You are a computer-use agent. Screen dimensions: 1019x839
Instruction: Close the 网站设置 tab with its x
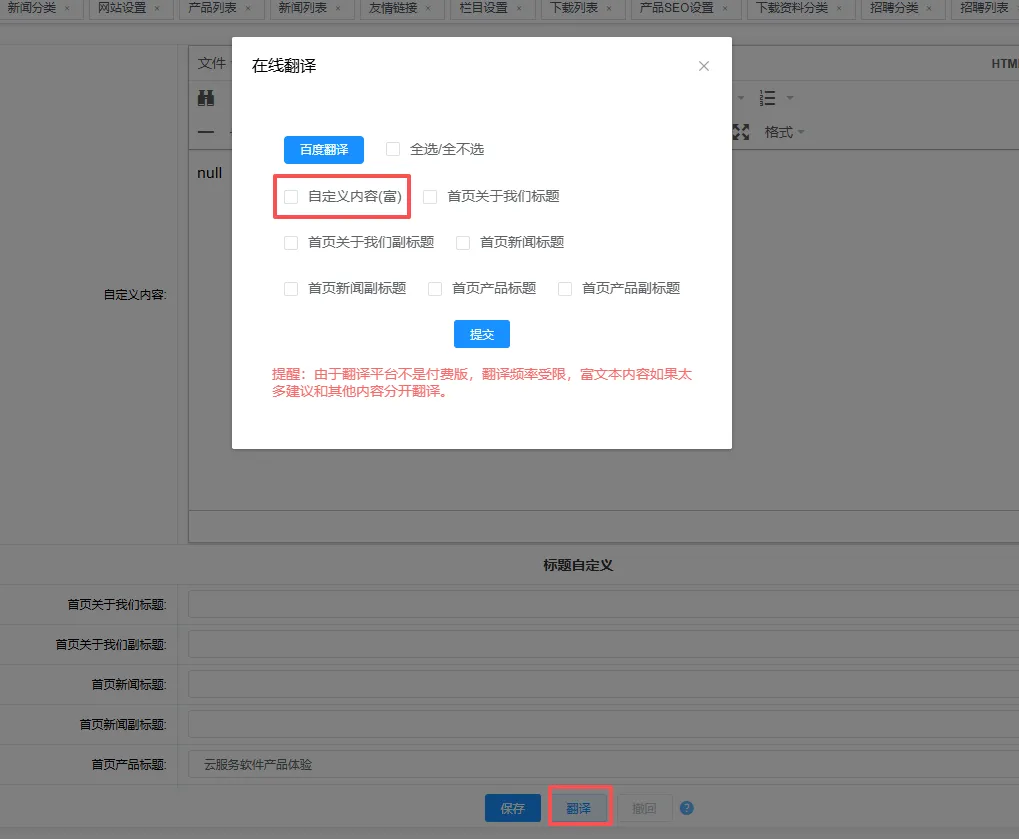coord(157,9)
